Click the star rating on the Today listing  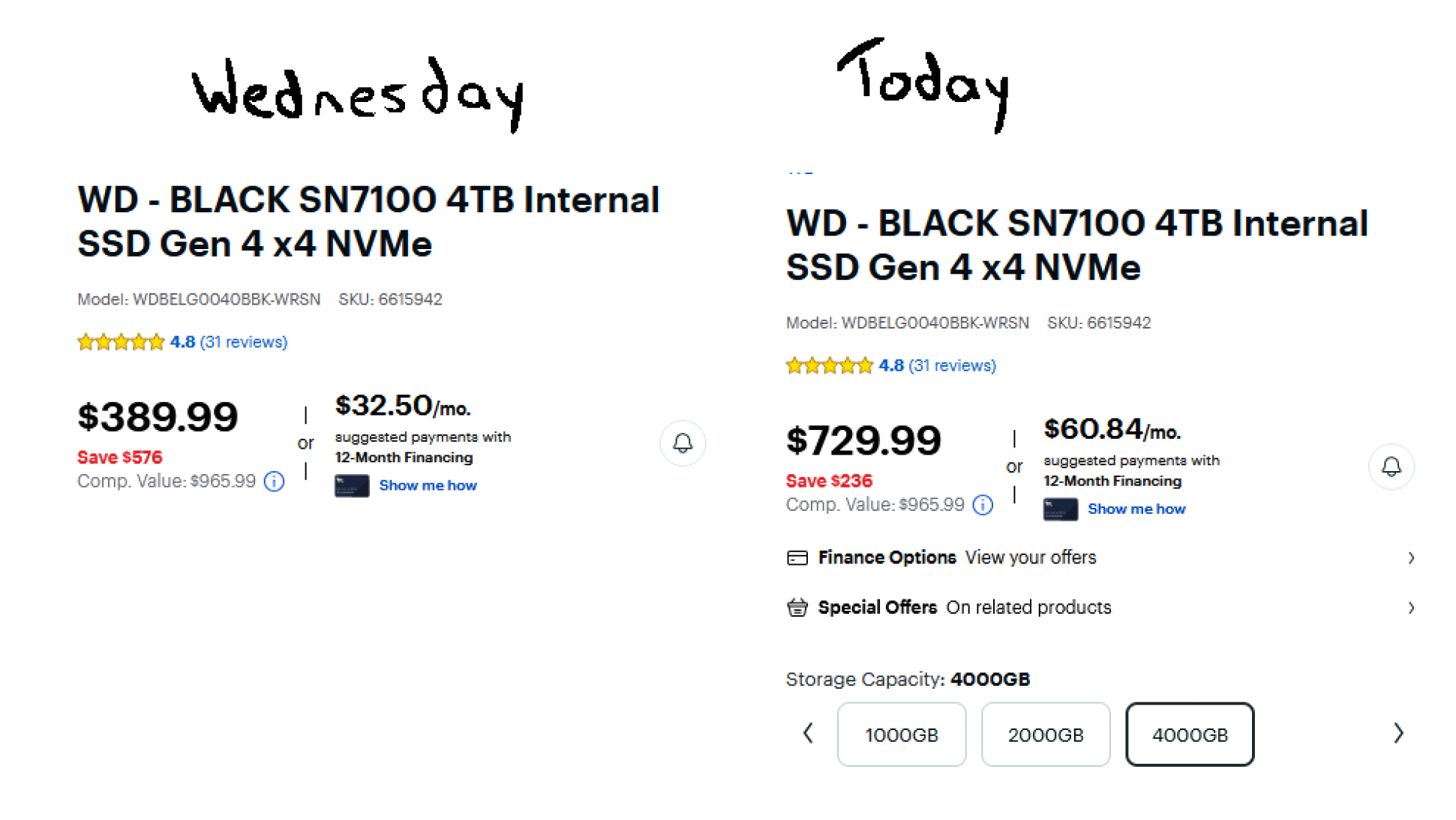tap(829, 365)
